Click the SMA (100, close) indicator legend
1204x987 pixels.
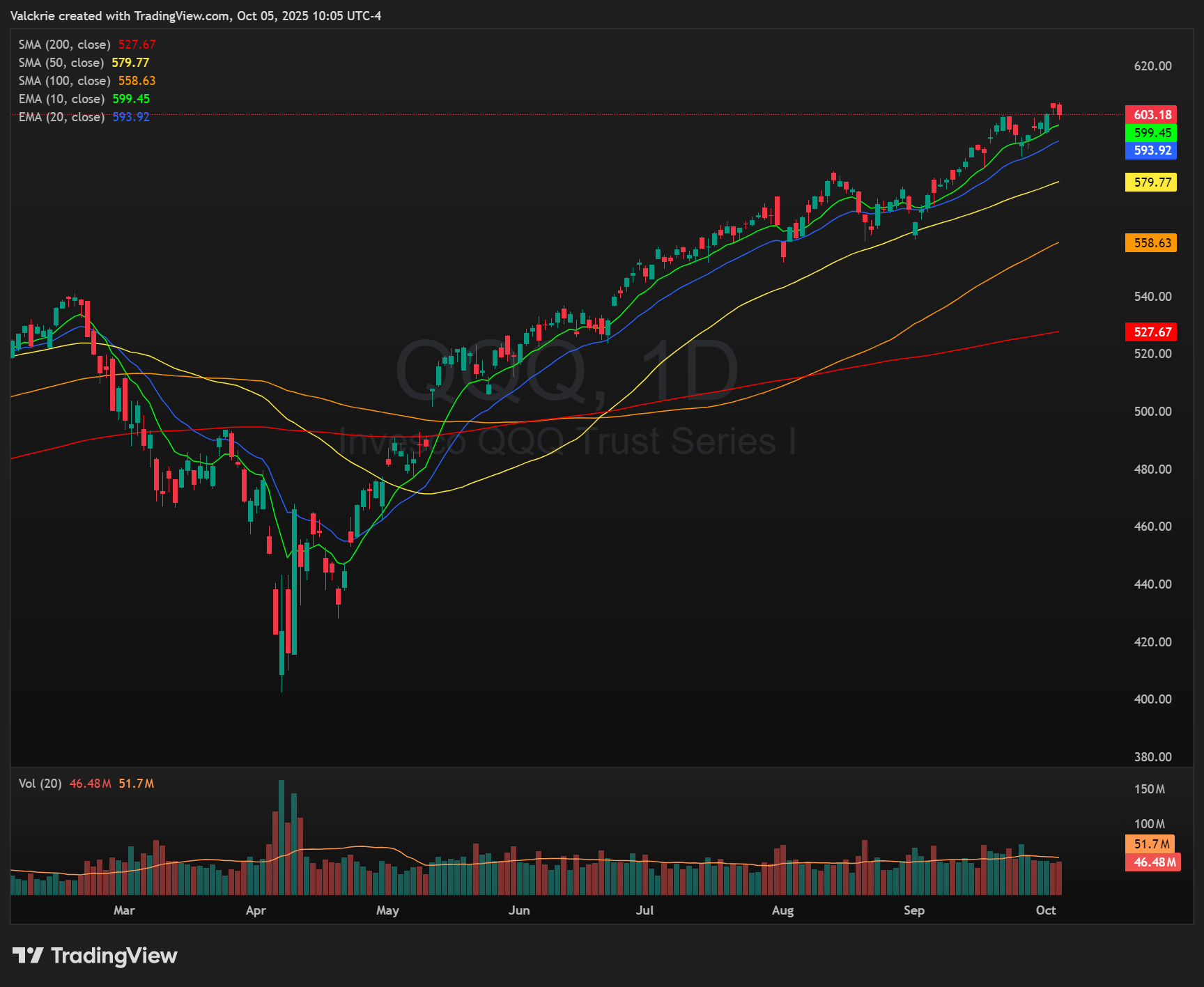point(87,81)
